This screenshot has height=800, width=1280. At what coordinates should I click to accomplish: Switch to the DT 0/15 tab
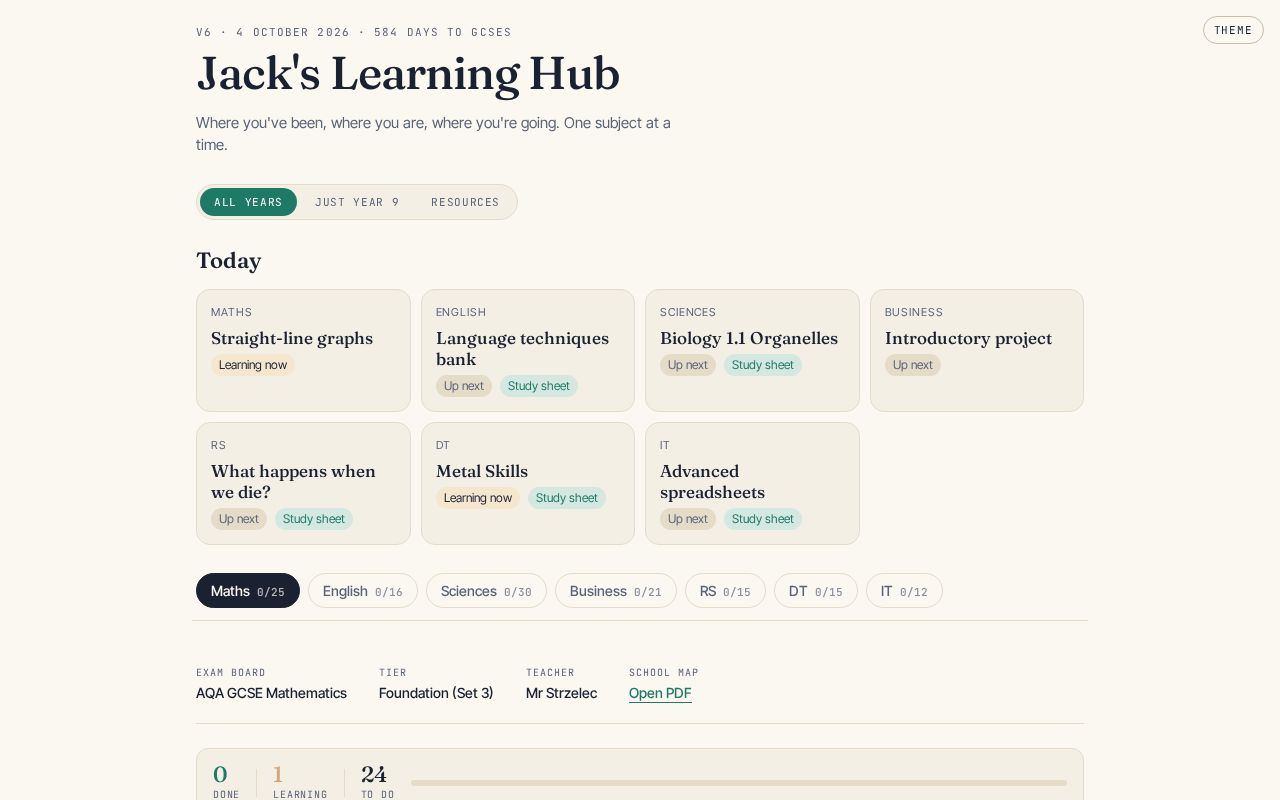pos(816,591)
